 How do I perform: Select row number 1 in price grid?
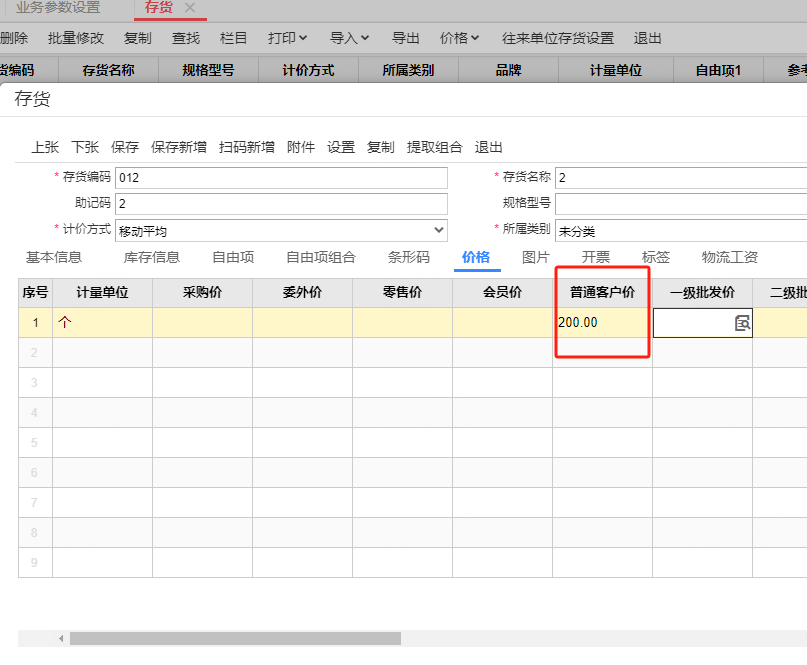(x=36, y=323)
